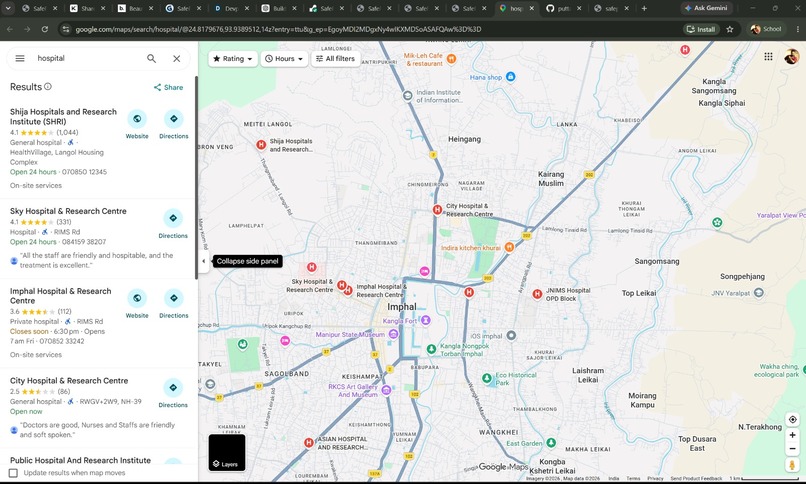806x484 pixels.
Task: Open a new browser tab
Action: (x=644, y=8)
